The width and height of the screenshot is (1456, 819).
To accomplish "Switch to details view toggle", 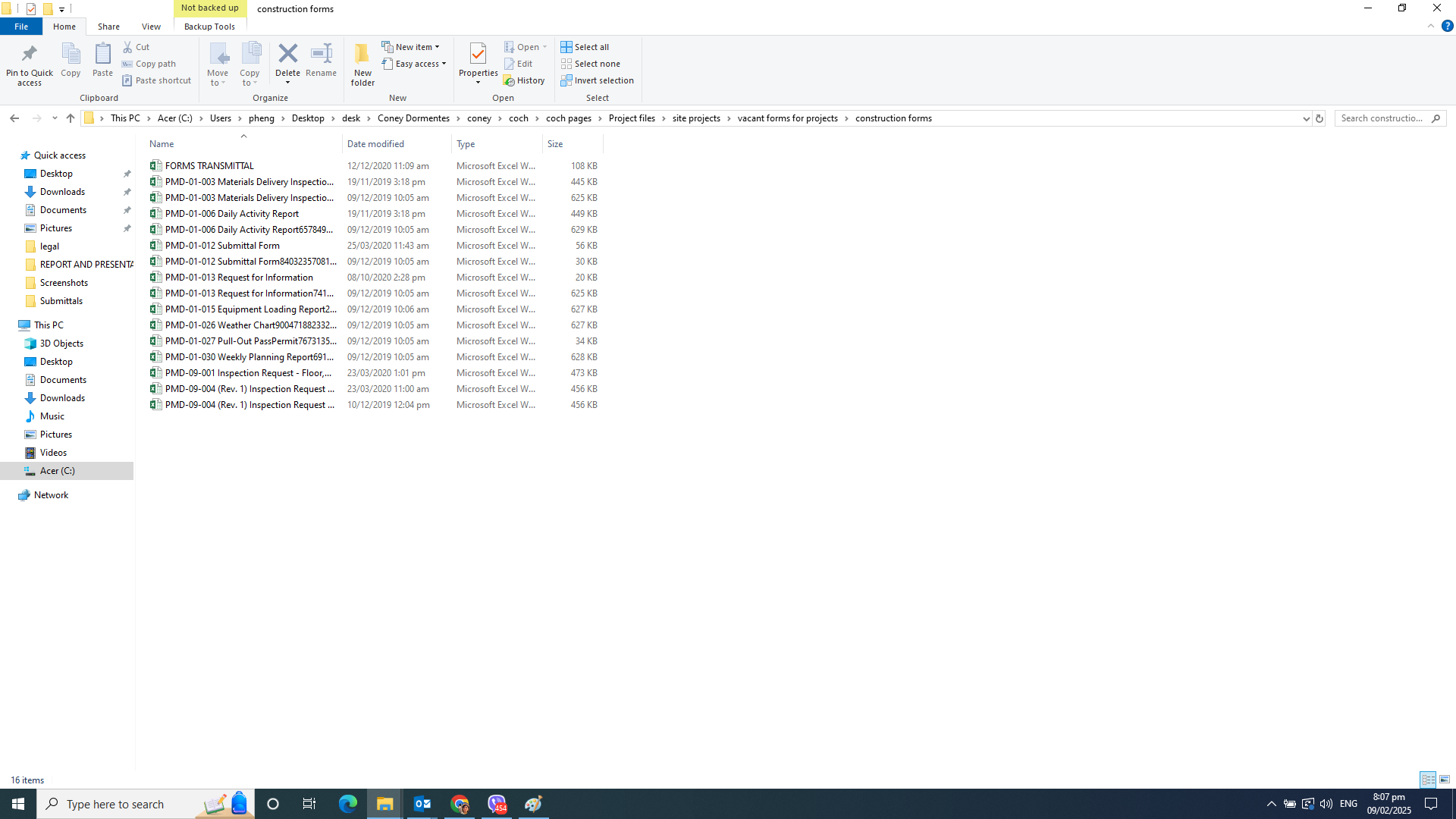I will coord(1428,780).
